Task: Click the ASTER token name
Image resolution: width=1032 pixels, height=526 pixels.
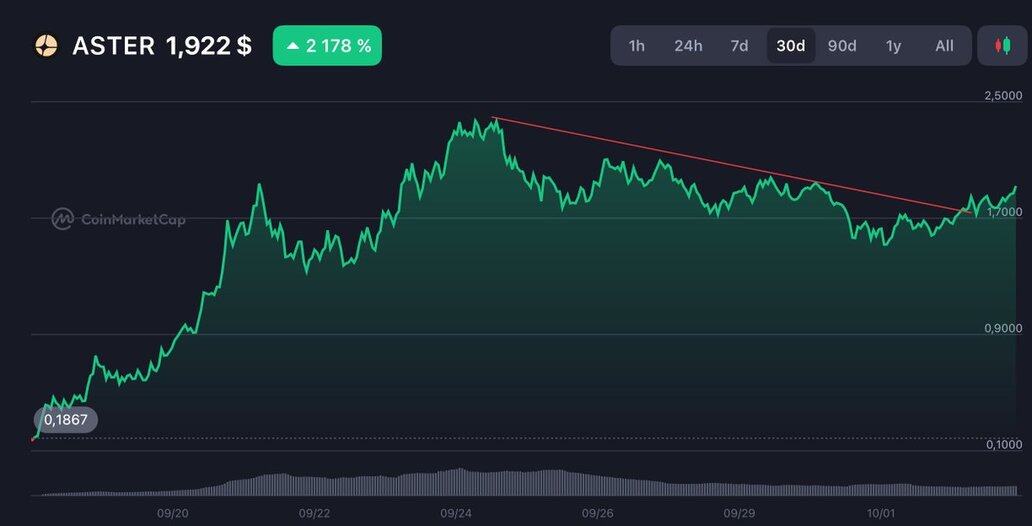Action: click(113, 46)
